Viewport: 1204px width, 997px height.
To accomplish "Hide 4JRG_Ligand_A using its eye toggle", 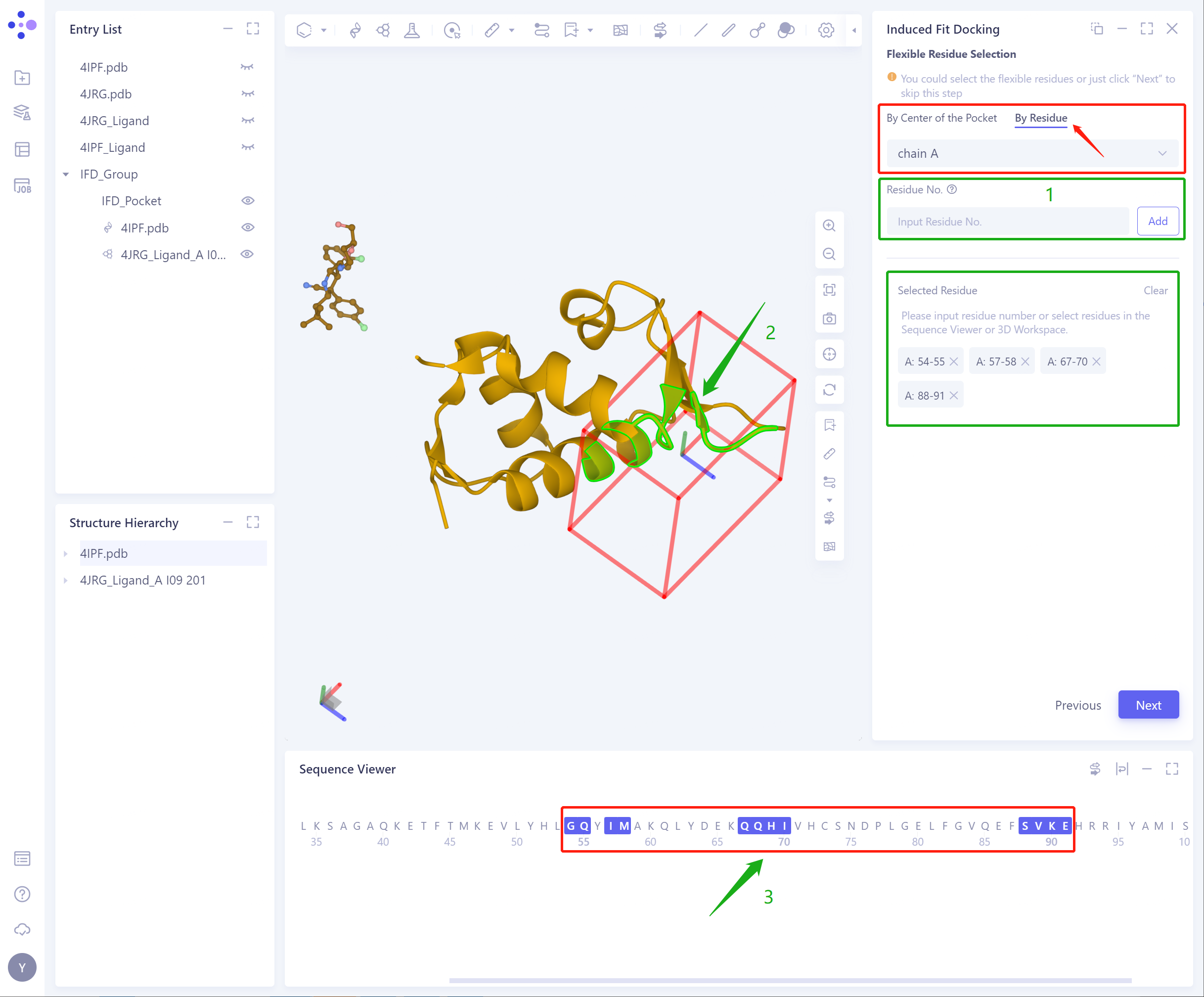I will (247, 254).
